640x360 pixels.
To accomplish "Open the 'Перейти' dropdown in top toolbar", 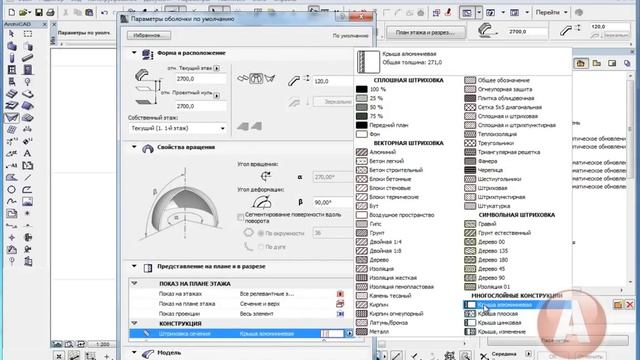I will coord(551,13).
